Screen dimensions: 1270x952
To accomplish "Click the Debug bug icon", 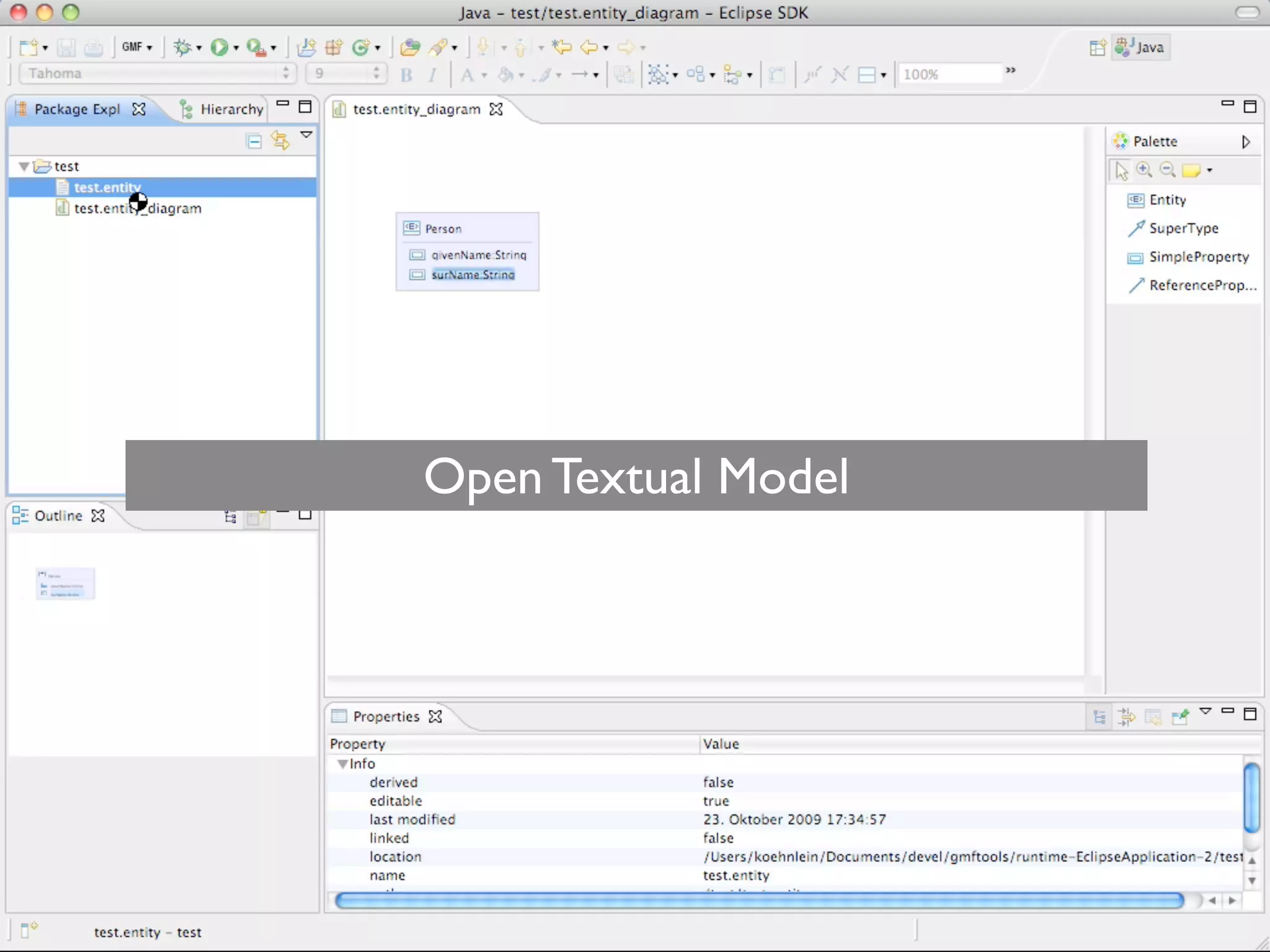I will click(182, 47).
